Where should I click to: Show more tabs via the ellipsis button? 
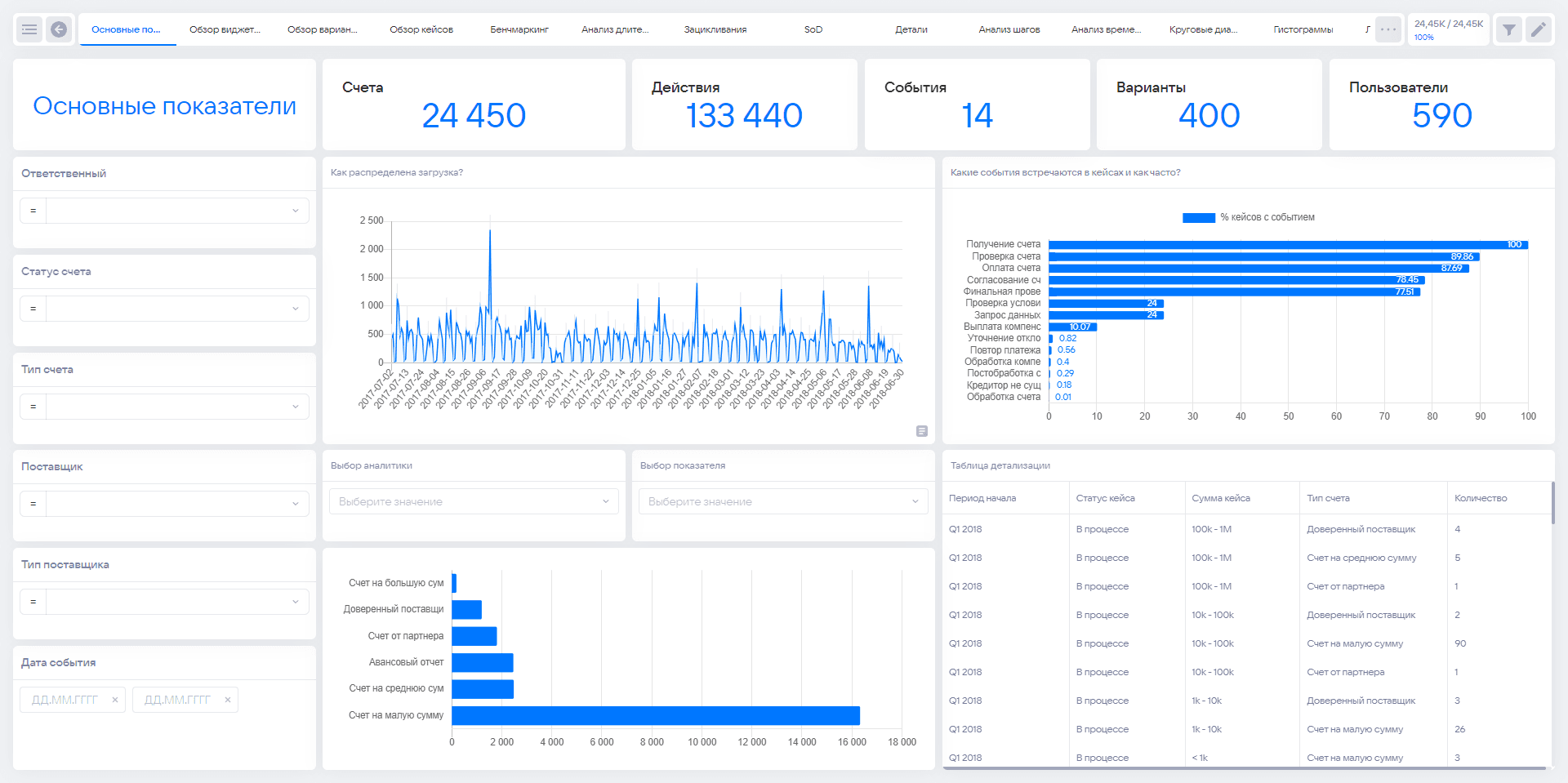[x=1388, y=29]
